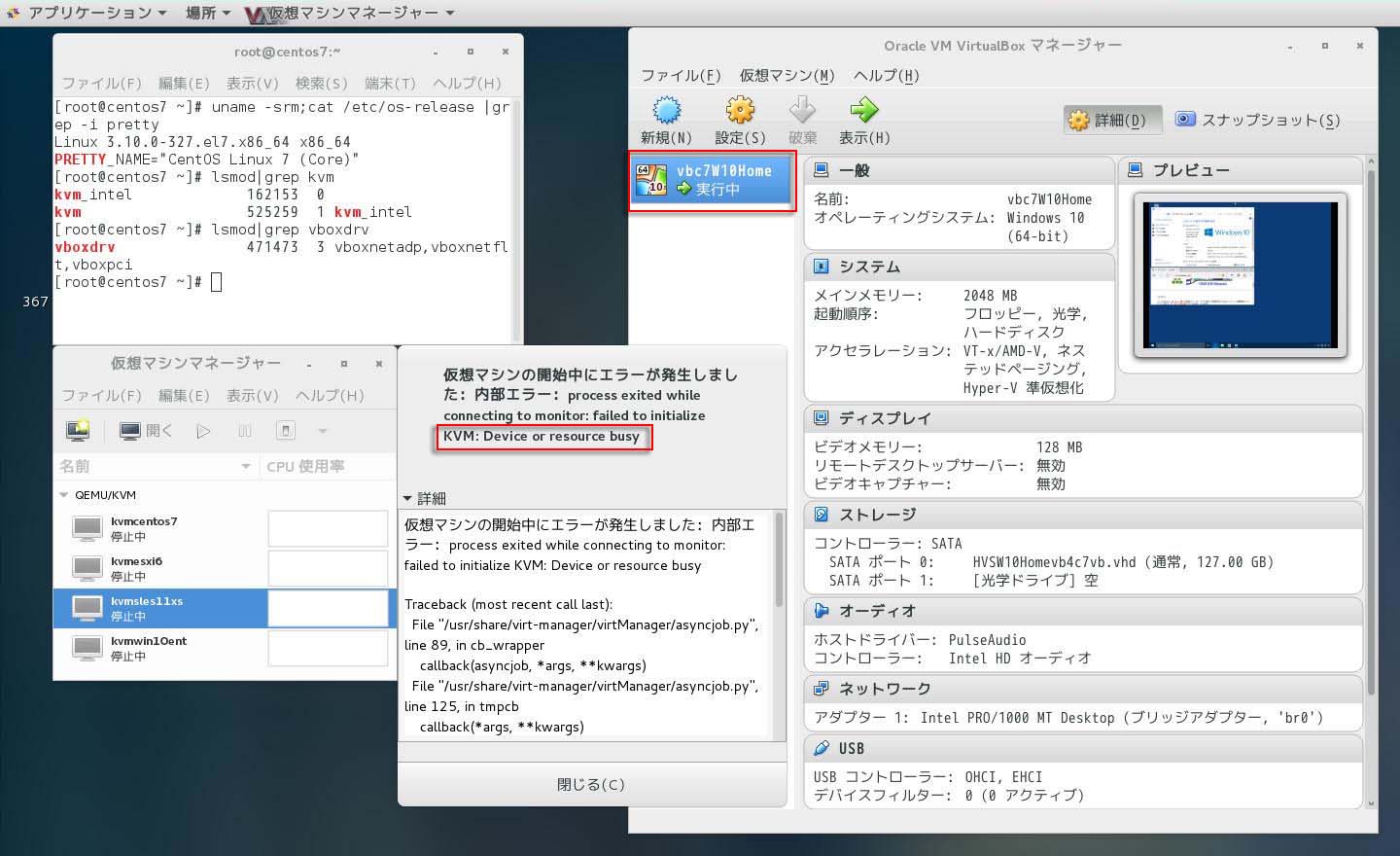Switch to スナップショット(S) view

click(x=1258, y=120)
